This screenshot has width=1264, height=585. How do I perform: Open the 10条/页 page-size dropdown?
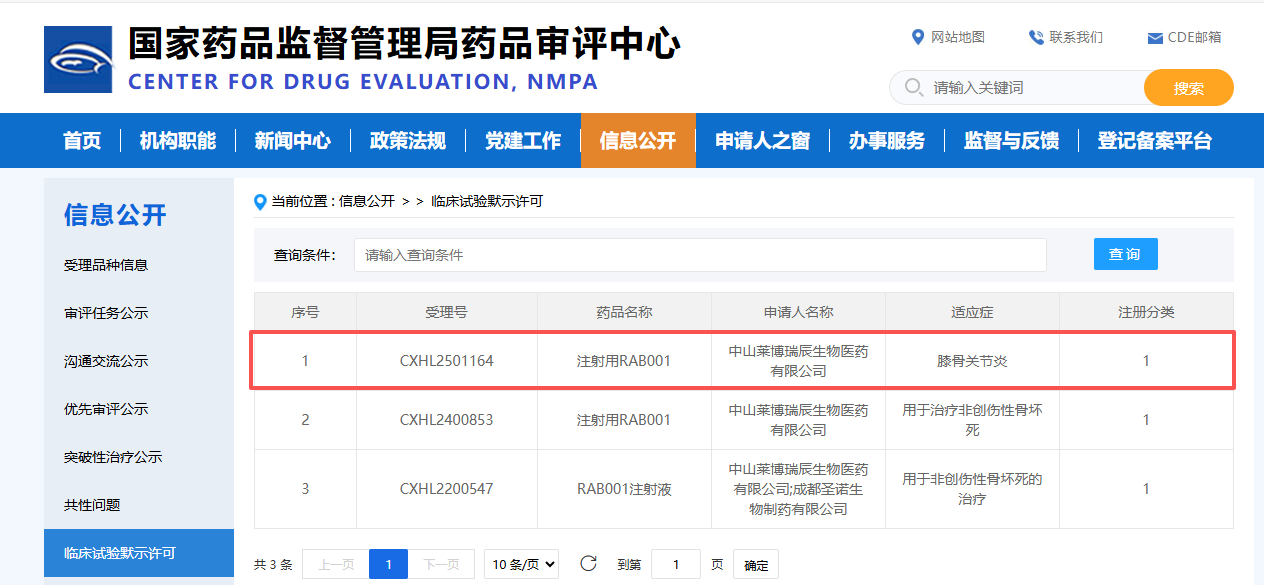pyautogui.click(x=521, y=564)
